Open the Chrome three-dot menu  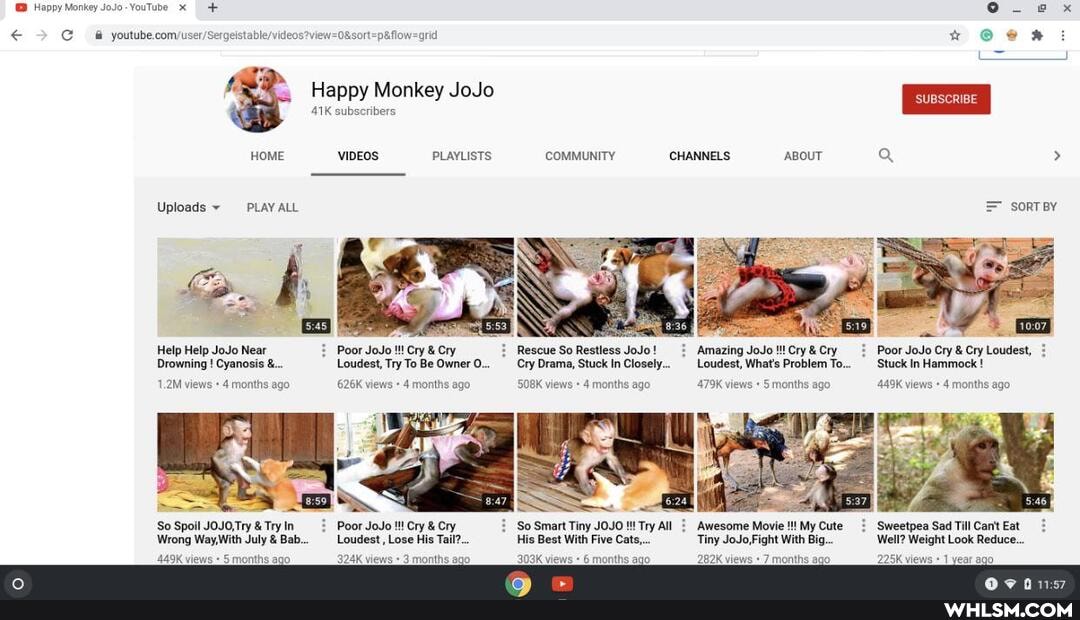point(1063,35)
